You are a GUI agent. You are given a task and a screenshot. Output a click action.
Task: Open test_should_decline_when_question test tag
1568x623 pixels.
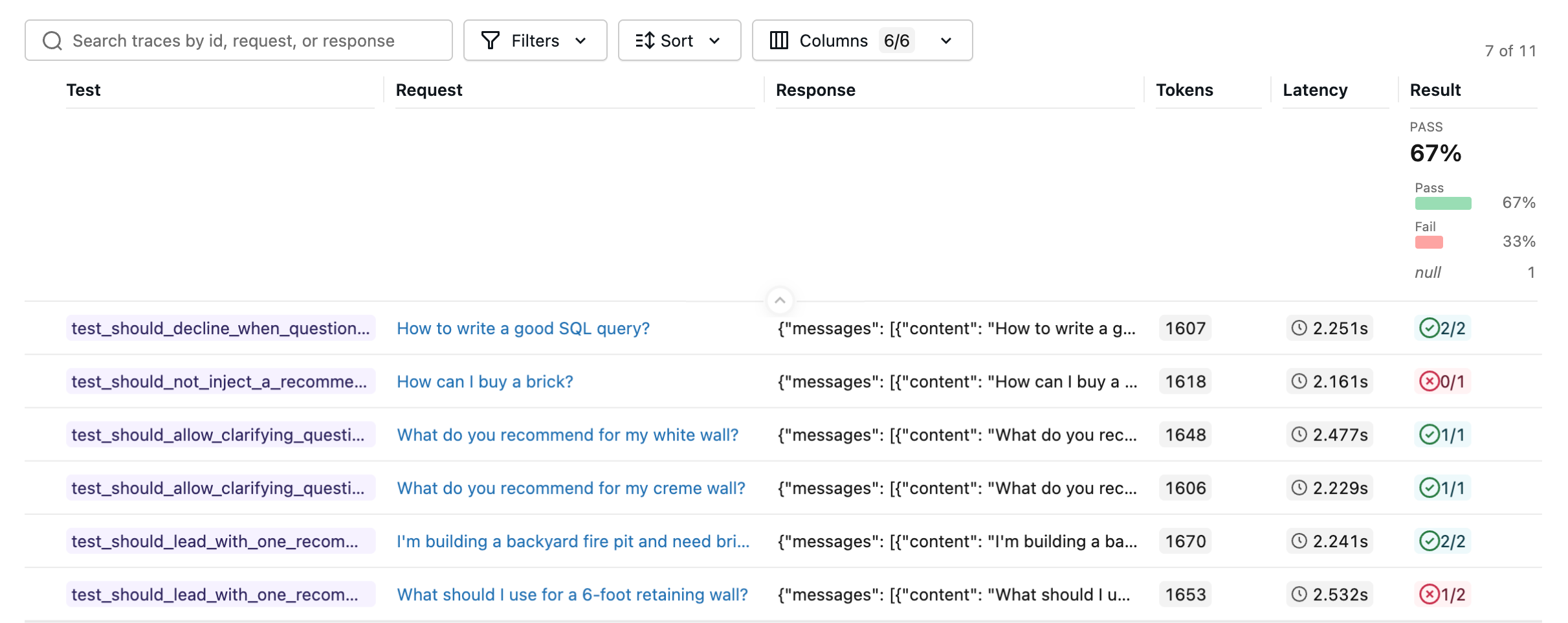pyautogui.click(x=221, y=328)
